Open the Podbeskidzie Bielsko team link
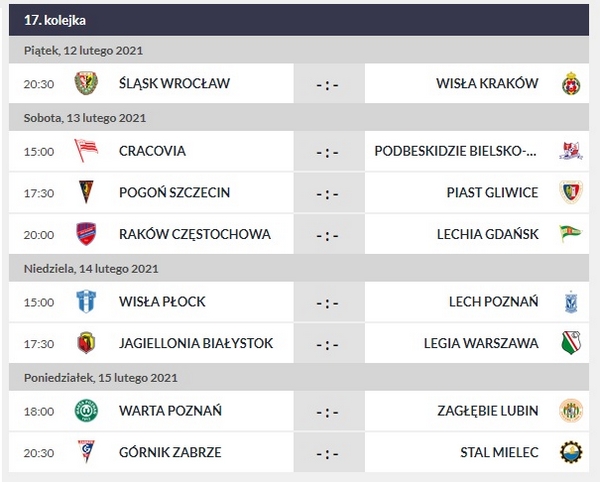This screenshot has height=482, width=600. (x=456, y=151)
